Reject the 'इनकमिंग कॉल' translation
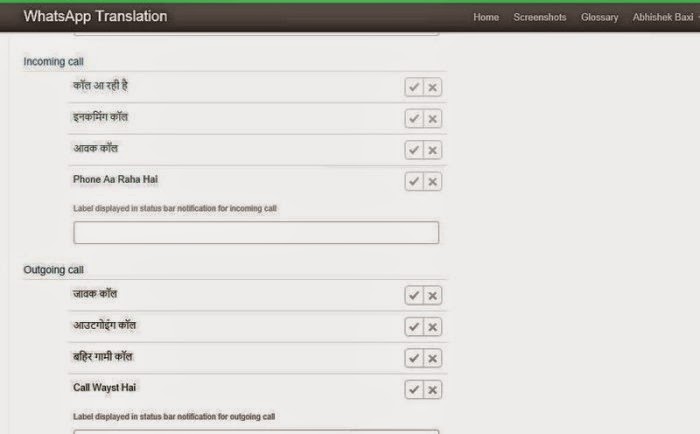The image size is (700, 434). (x=433, y=119)
